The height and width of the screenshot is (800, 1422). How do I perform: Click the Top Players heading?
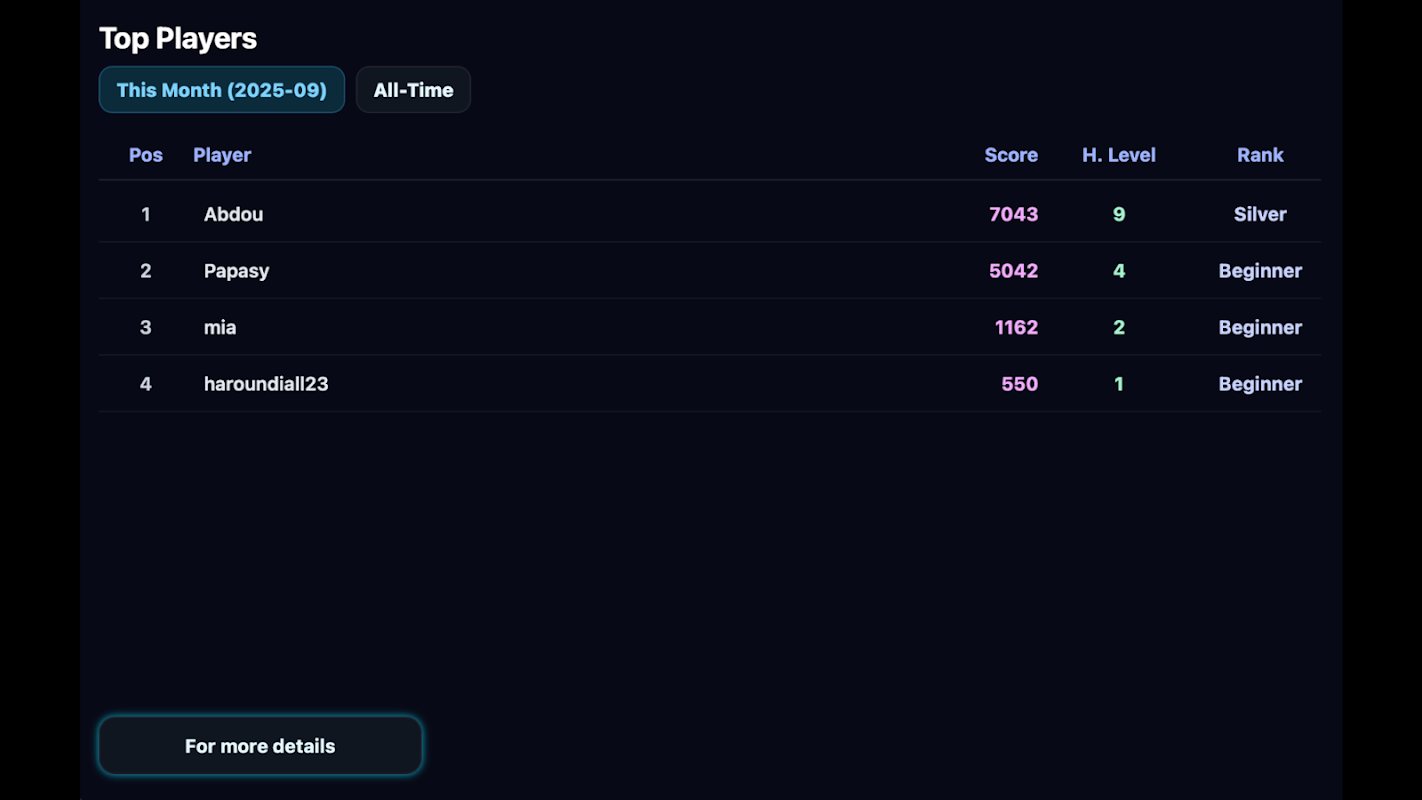(178, 38)
